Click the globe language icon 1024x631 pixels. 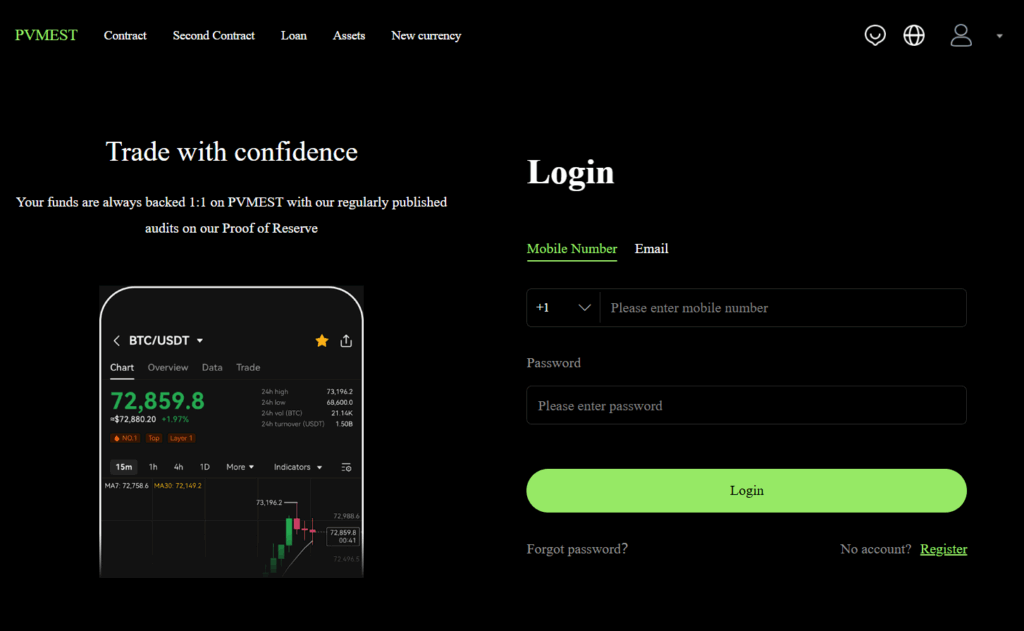[x=914, y=36]
